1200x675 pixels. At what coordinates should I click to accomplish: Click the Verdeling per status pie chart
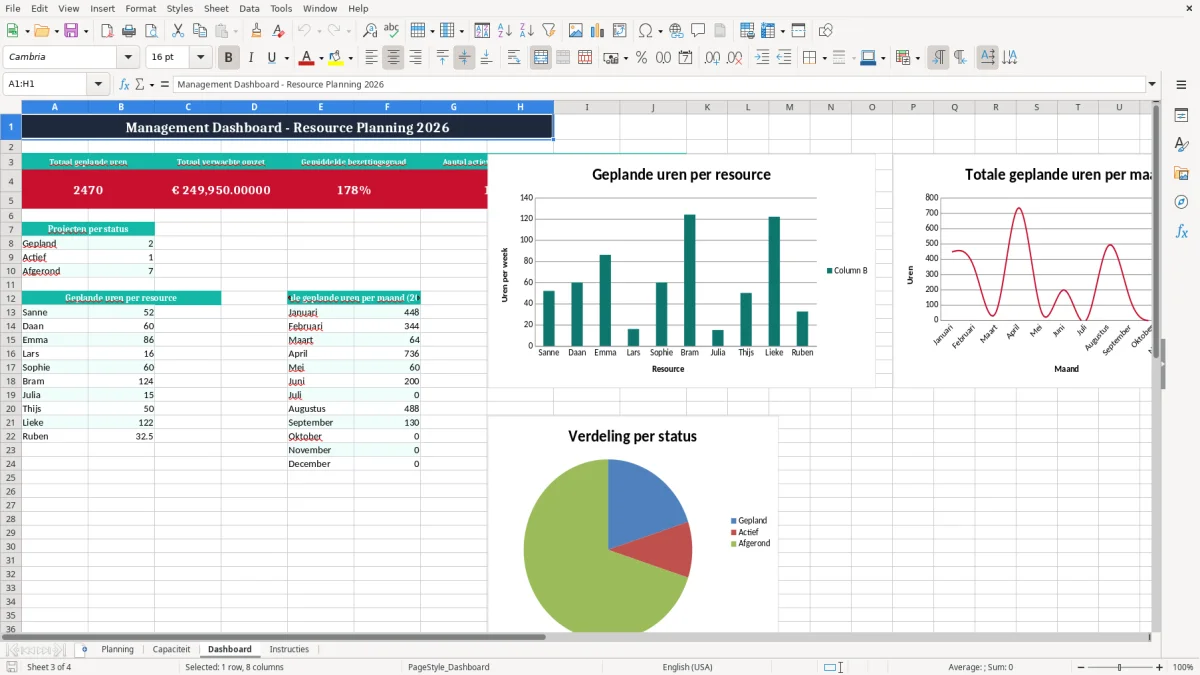coord(608,544)
